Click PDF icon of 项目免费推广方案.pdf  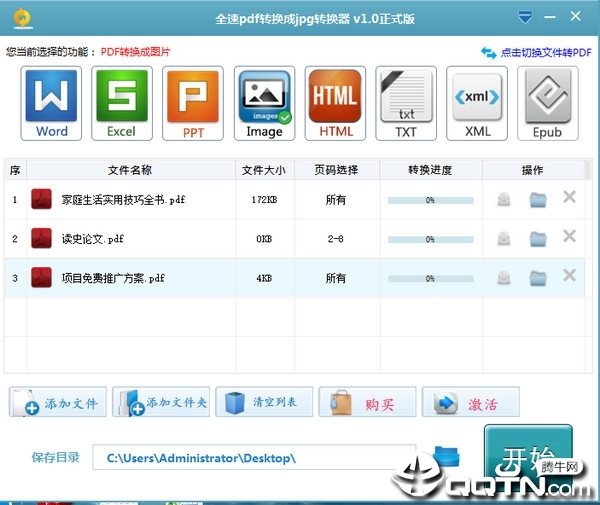[x=41, y=277]
